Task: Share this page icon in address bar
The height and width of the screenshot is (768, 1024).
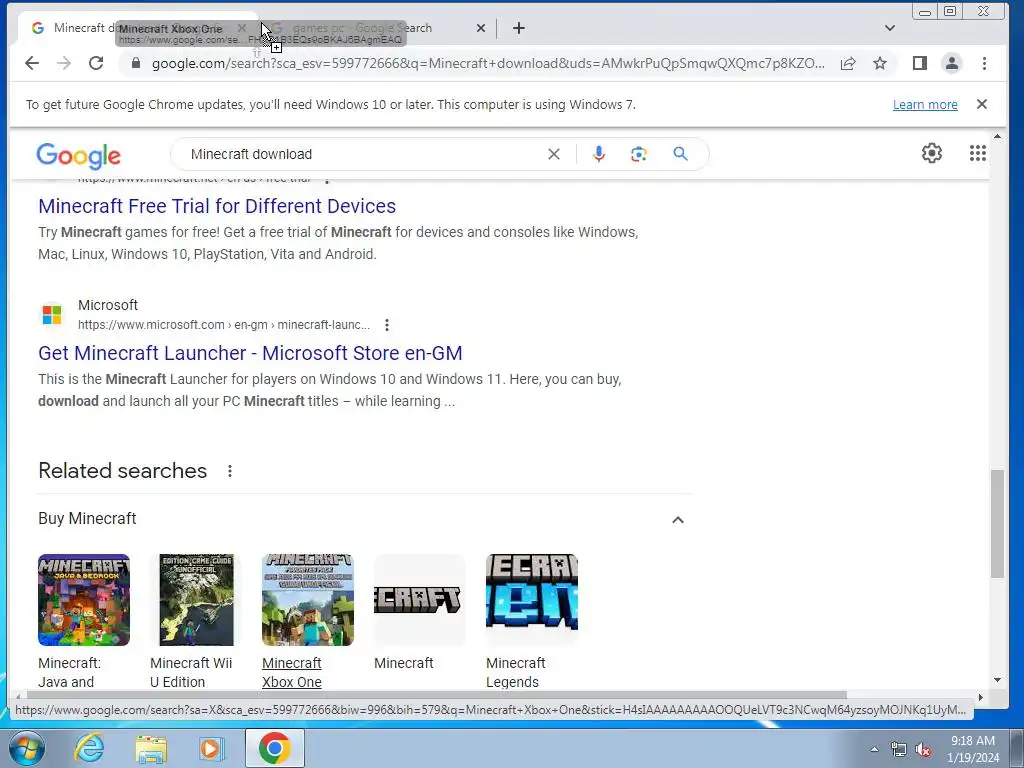Action: tap(848, 63)
